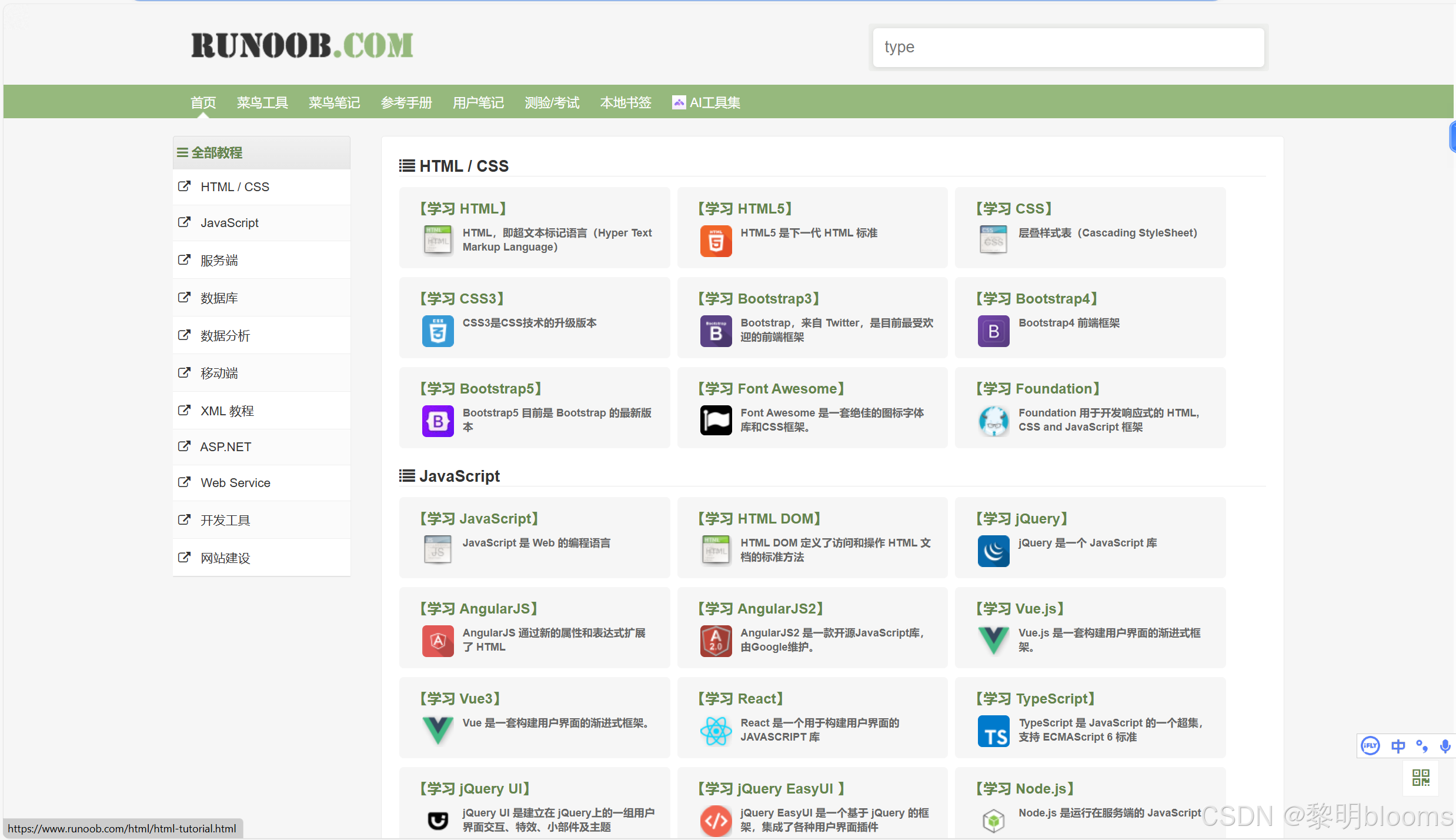Click the Bootstrap4 purple B icon

993,331
